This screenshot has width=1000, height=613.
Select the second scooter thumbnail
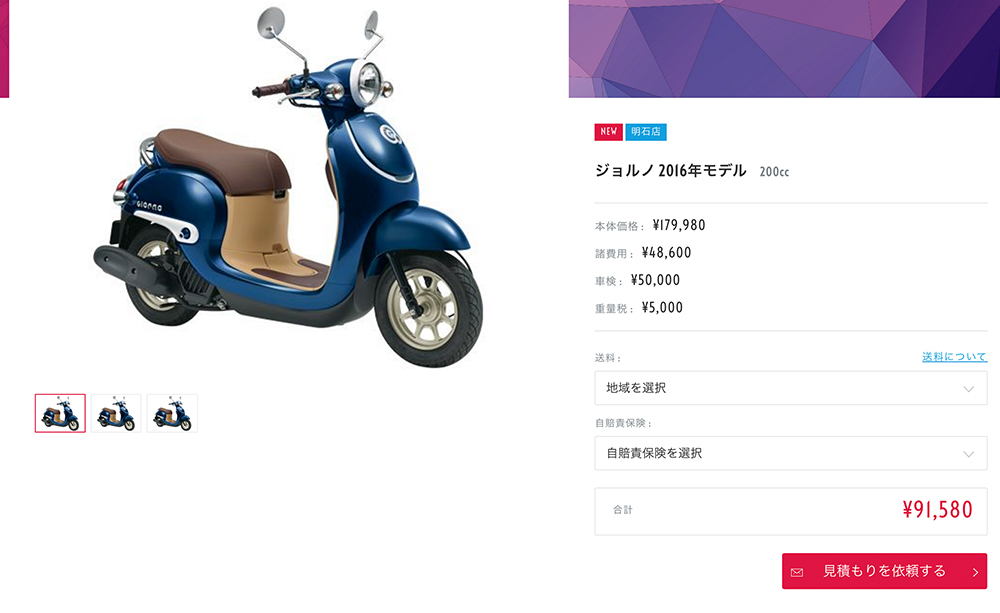point(116,413)
